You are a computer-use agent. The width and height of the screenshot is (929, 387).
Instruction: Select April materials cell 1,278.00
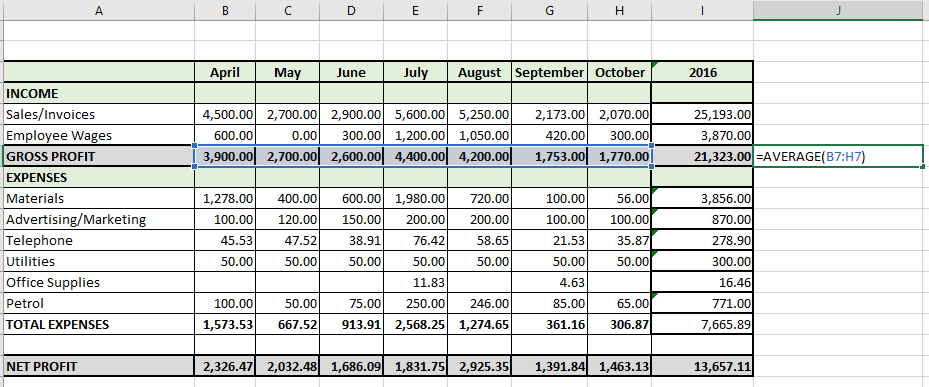(225, 198)
